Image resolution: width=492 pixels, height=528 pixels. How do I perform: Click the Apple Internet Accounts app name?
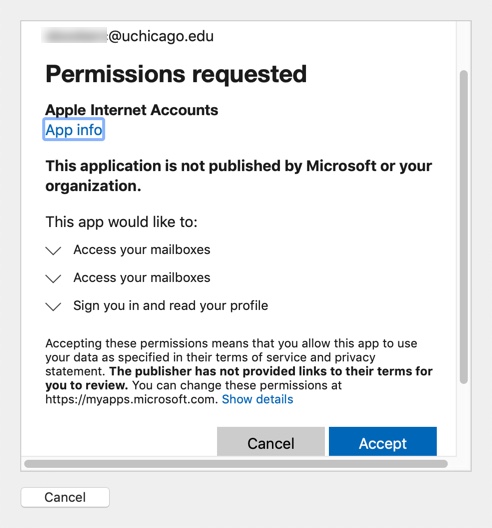coord(132,110)
